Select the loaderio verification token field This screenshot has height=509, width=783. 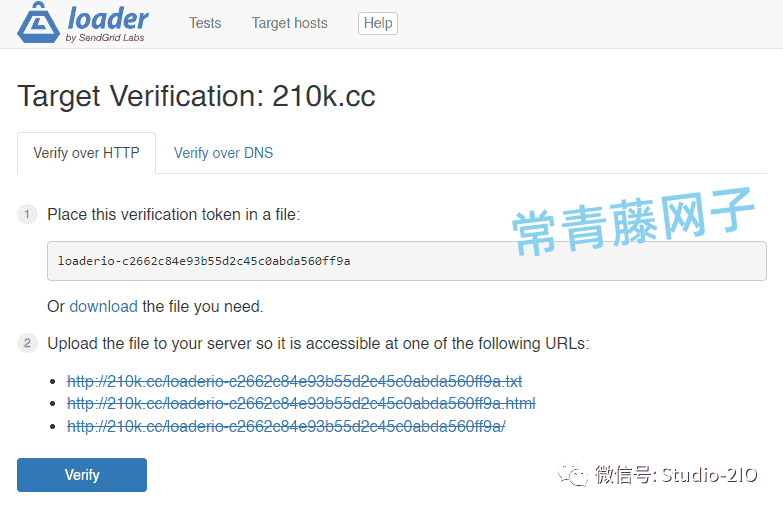pyautogui.click(x=406, y=261)
